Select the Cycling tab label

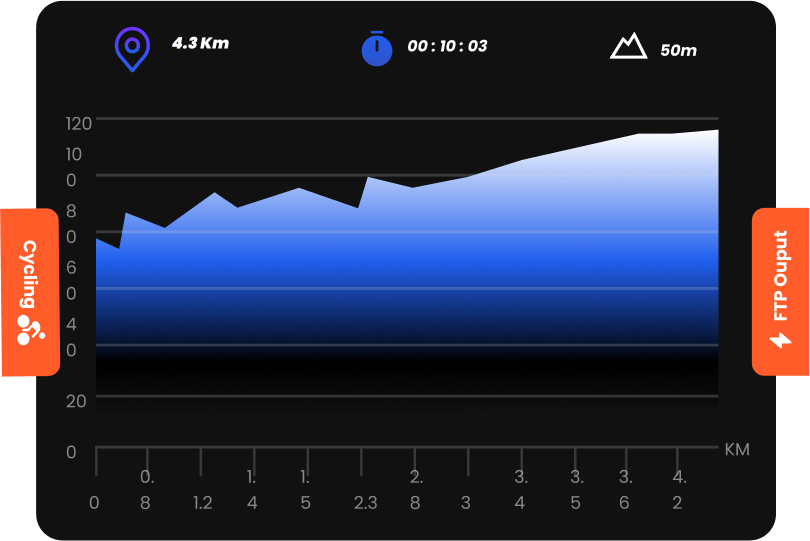coord(30,274)
